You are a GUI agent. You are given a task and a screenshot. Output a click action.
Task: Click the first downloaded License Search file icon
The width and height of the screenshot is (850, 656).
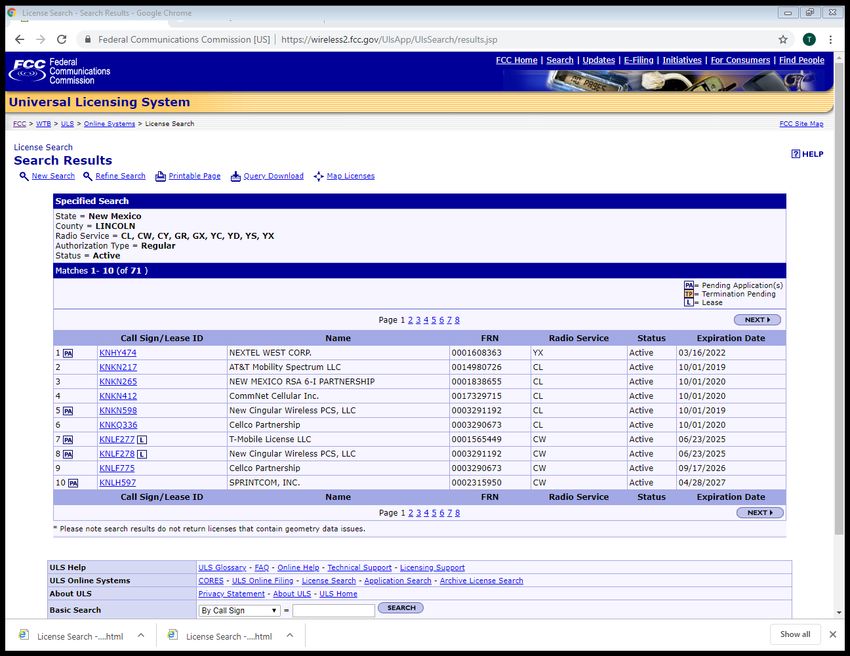[x=24, y=634]
